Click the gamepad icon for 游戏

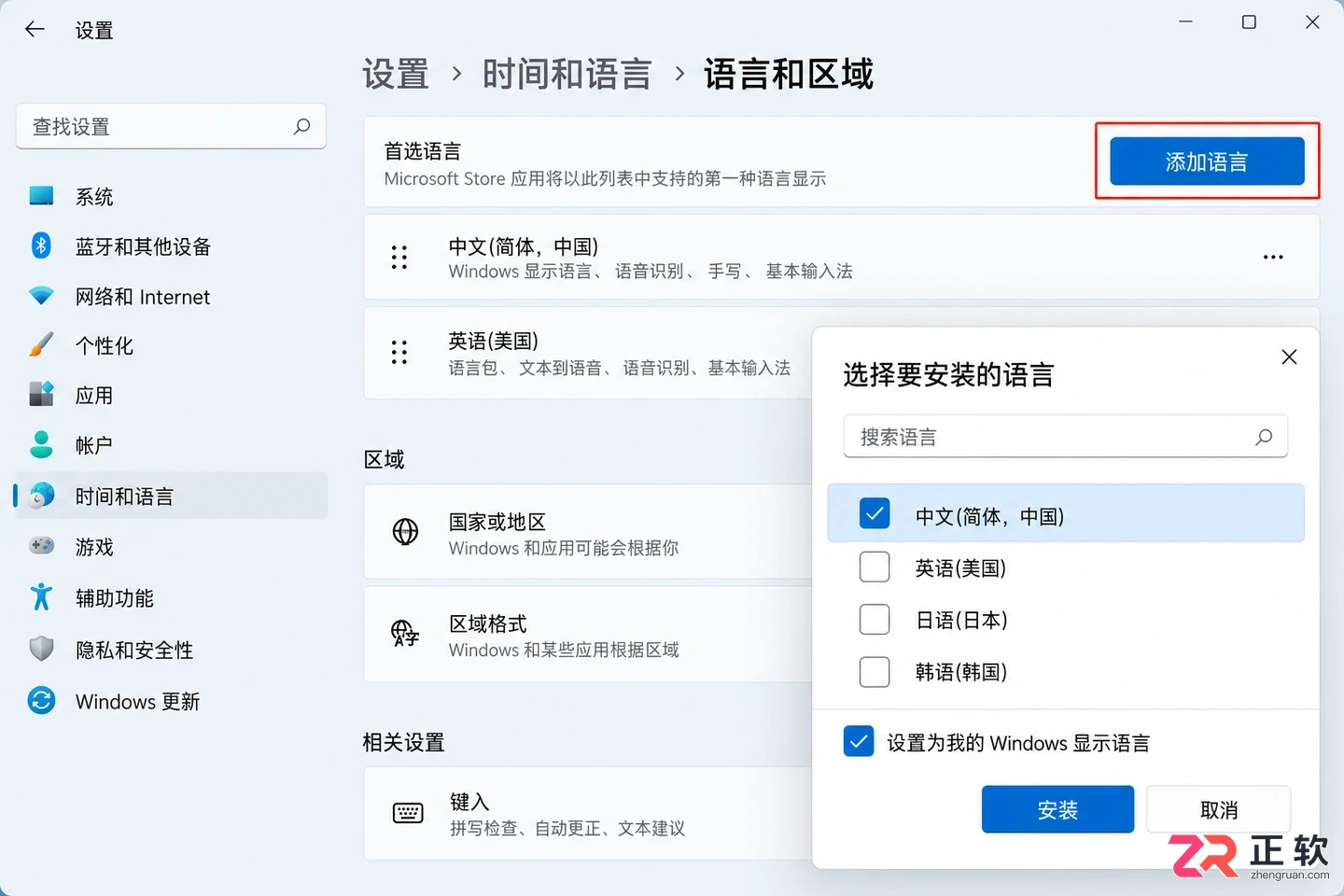click(41, 546)
